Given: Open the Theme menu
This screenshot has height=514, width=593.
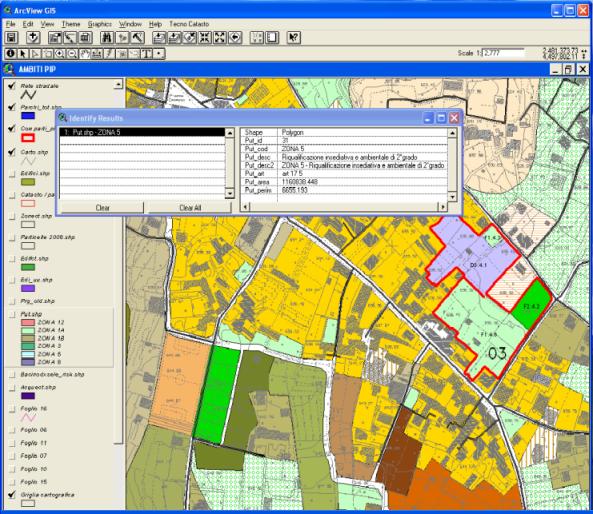Looking at the screenshot, I should pyautogui.click(x=71, y=24).
